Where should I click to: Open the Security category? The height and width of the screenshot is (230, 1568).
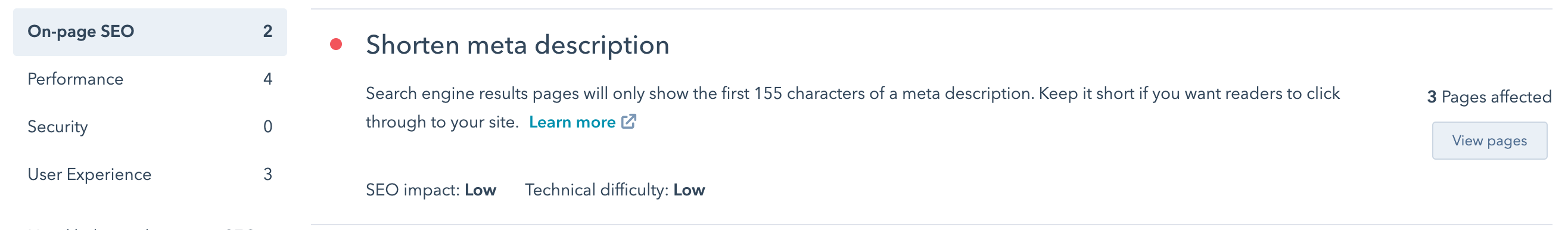[x=150, y=126]
